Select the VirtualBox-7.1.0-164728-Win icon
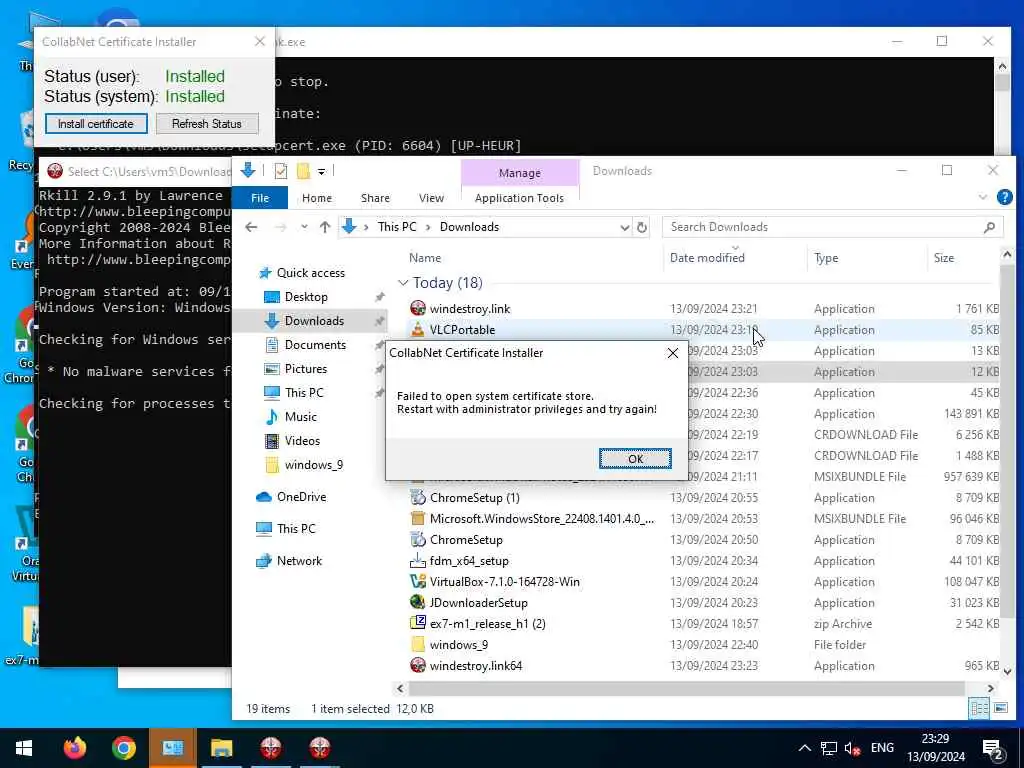Viewport: 1024px width, 768px height. click(x=418, y=581)
